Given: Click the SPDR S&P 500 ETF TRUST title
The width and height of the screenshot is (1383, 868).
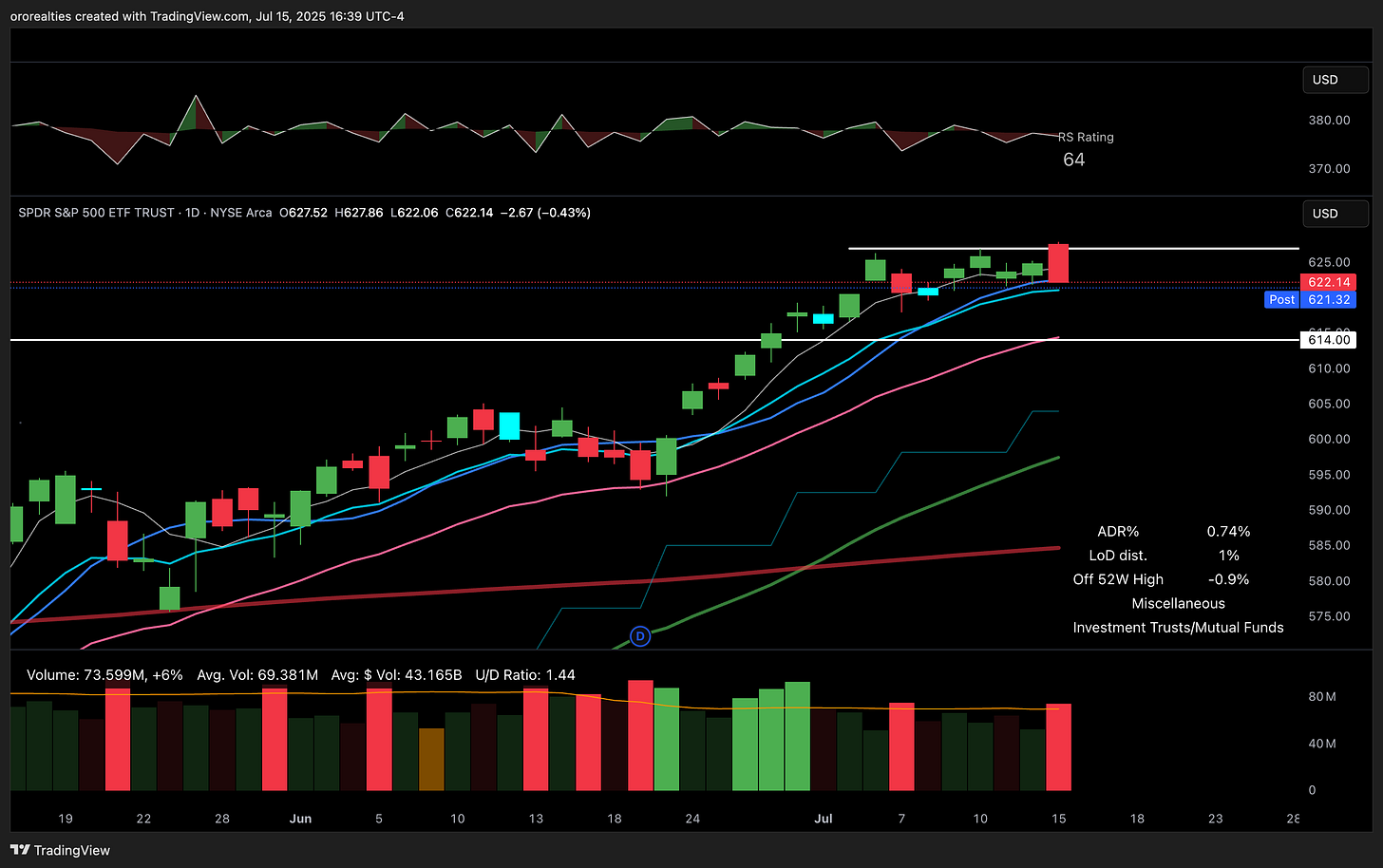Looking at the screenshot, I should pos(97,213).
